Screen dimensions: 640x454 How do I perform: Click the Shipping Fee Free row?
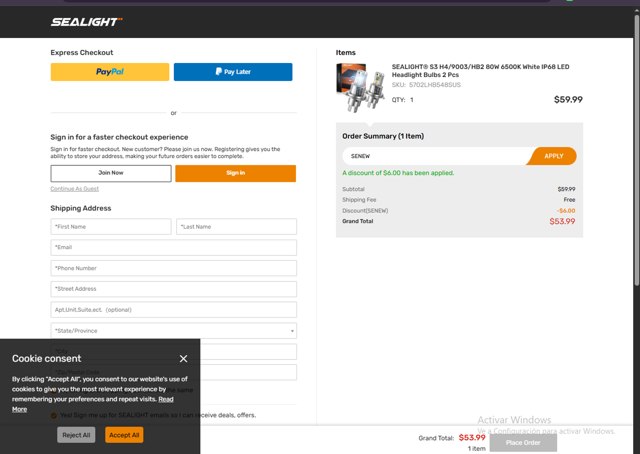tap(459, 200)
